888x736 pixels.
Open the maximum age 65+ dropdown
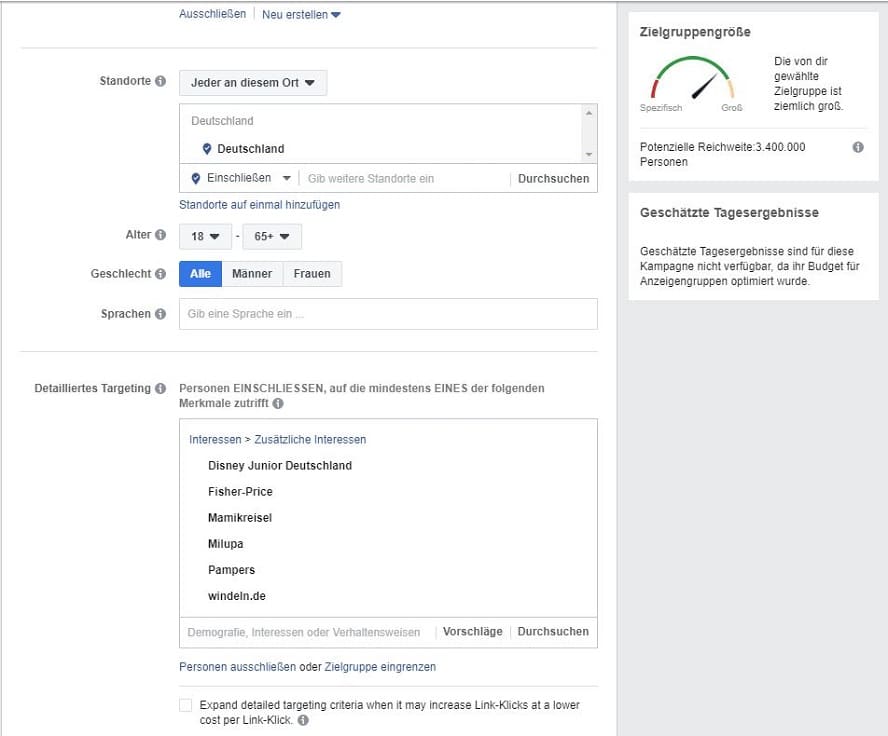(272, 236)
